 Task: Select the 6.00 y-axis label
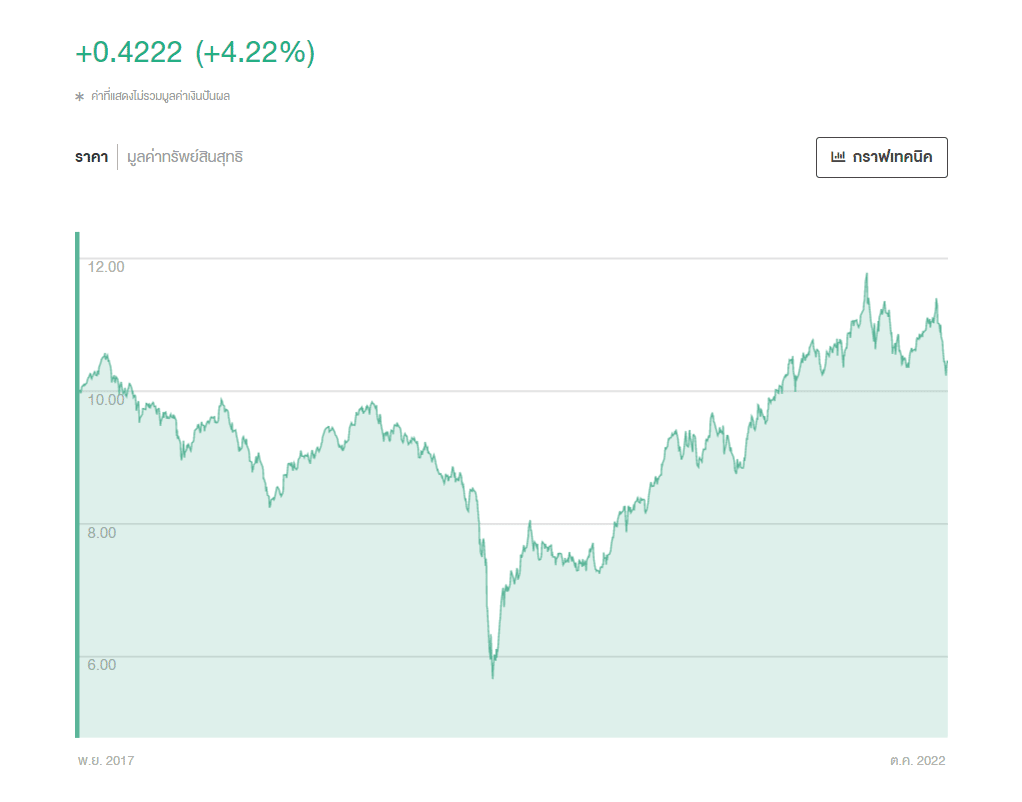pos(102,665)
